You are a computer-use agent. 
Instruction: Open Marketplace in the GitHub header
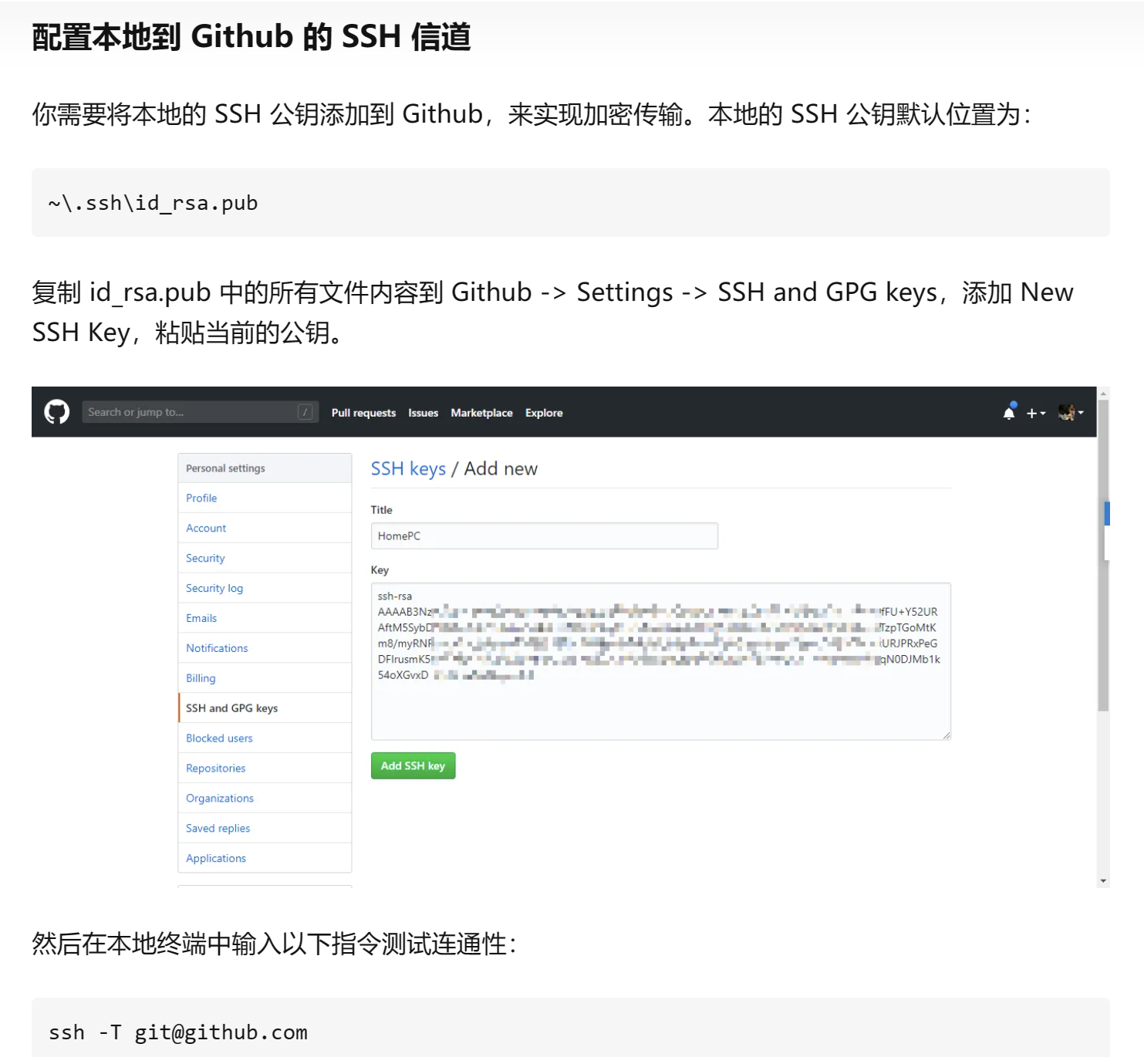[x=481, y=413]
